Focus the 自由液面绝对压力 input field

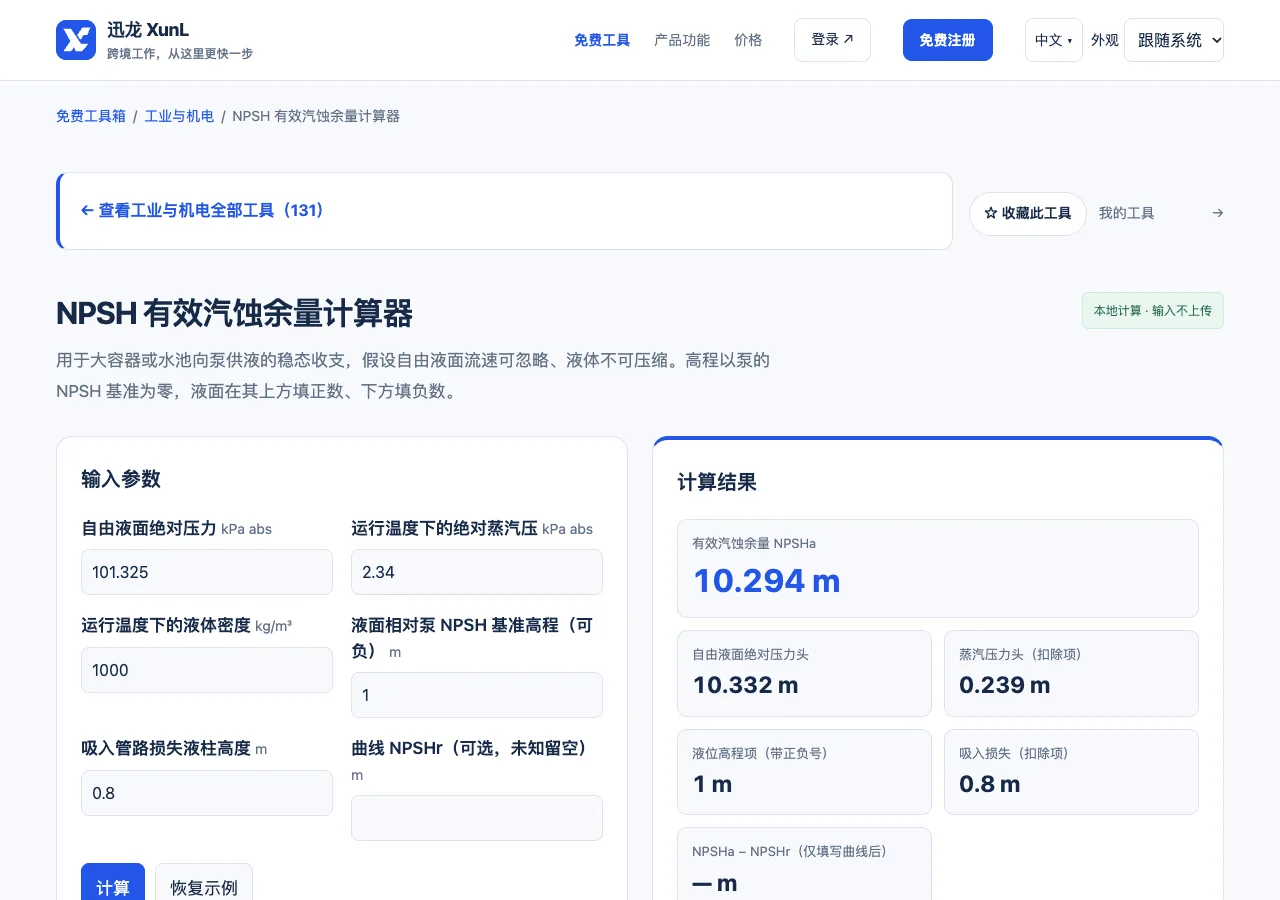coord(207,572)
